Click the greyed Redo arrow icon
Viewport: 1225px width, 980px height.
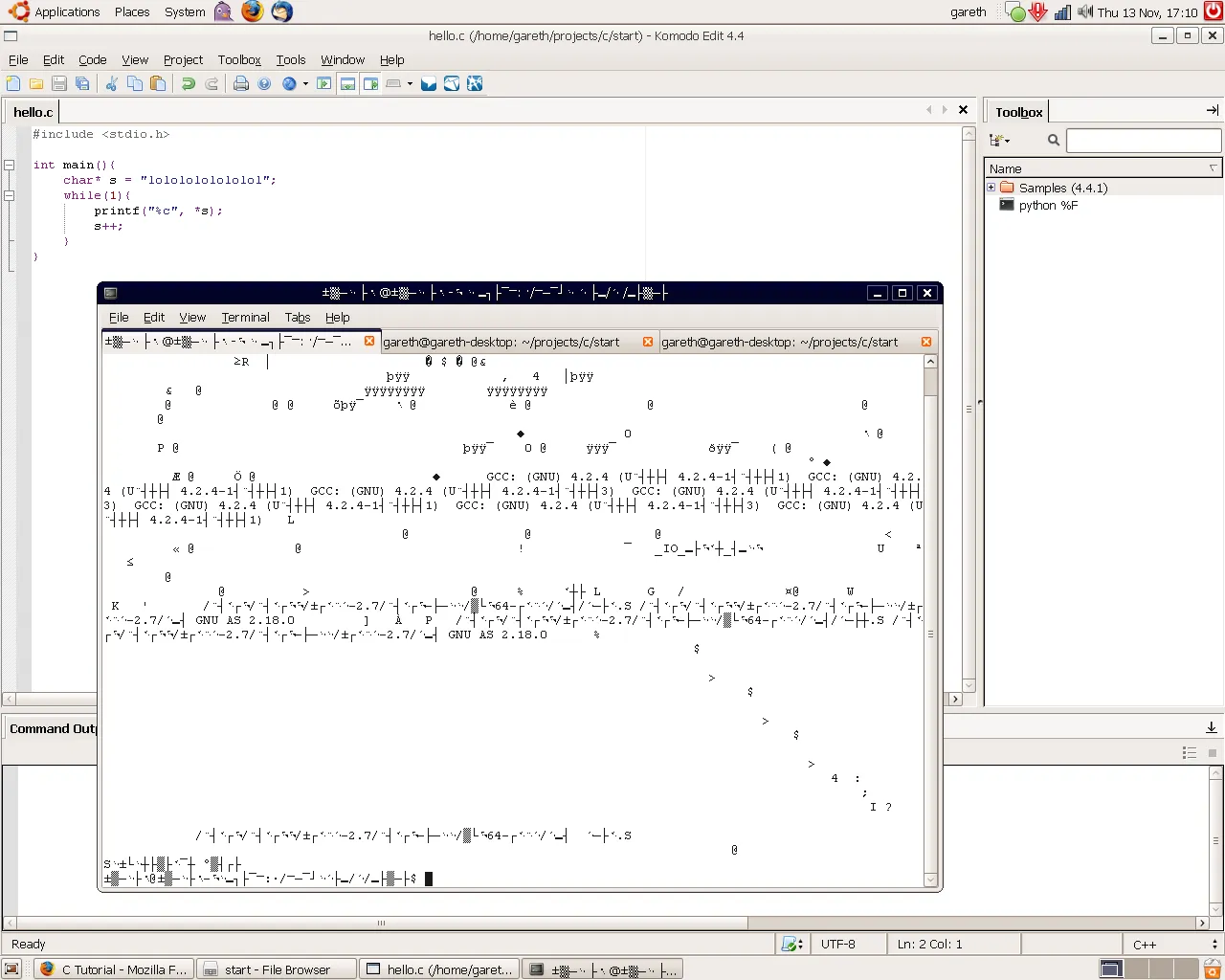[212, 84]
